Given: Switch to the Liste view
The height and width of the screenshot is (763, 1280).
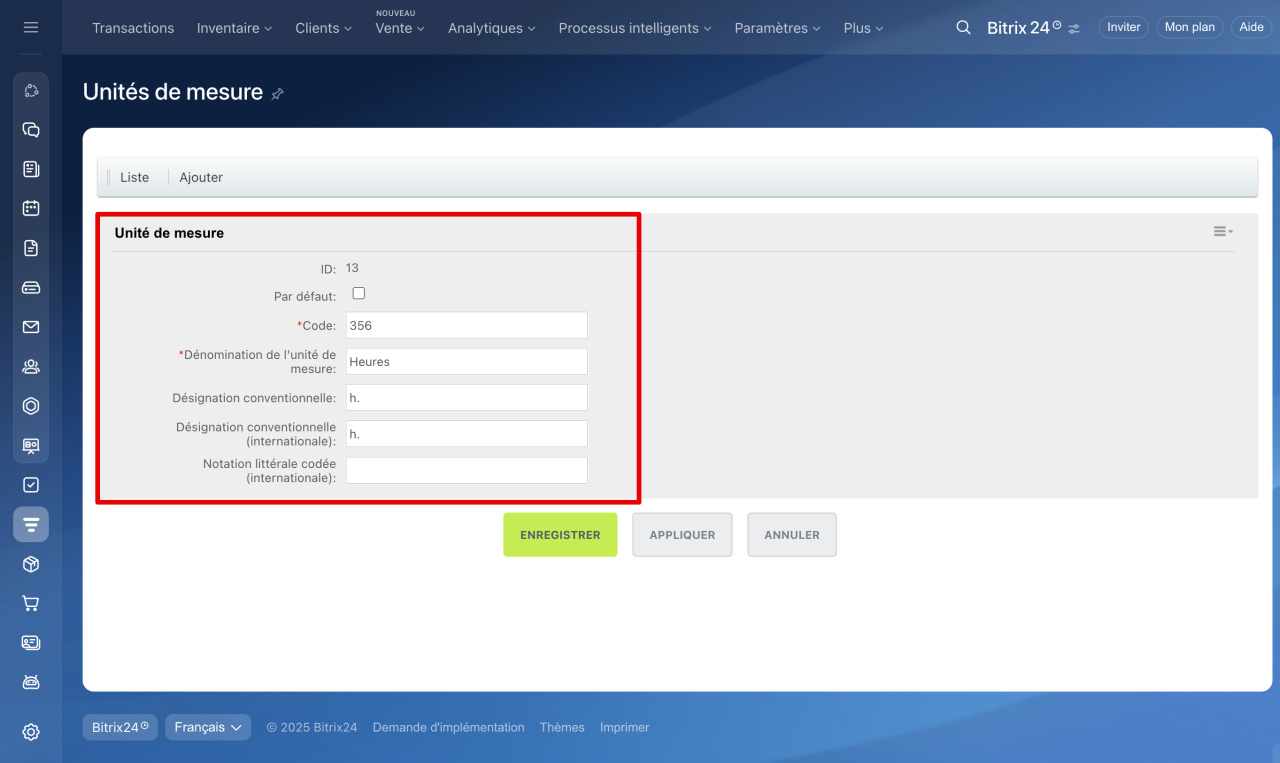Looking at the screenshot, I should pyautogui.click(x=134, y=177).
